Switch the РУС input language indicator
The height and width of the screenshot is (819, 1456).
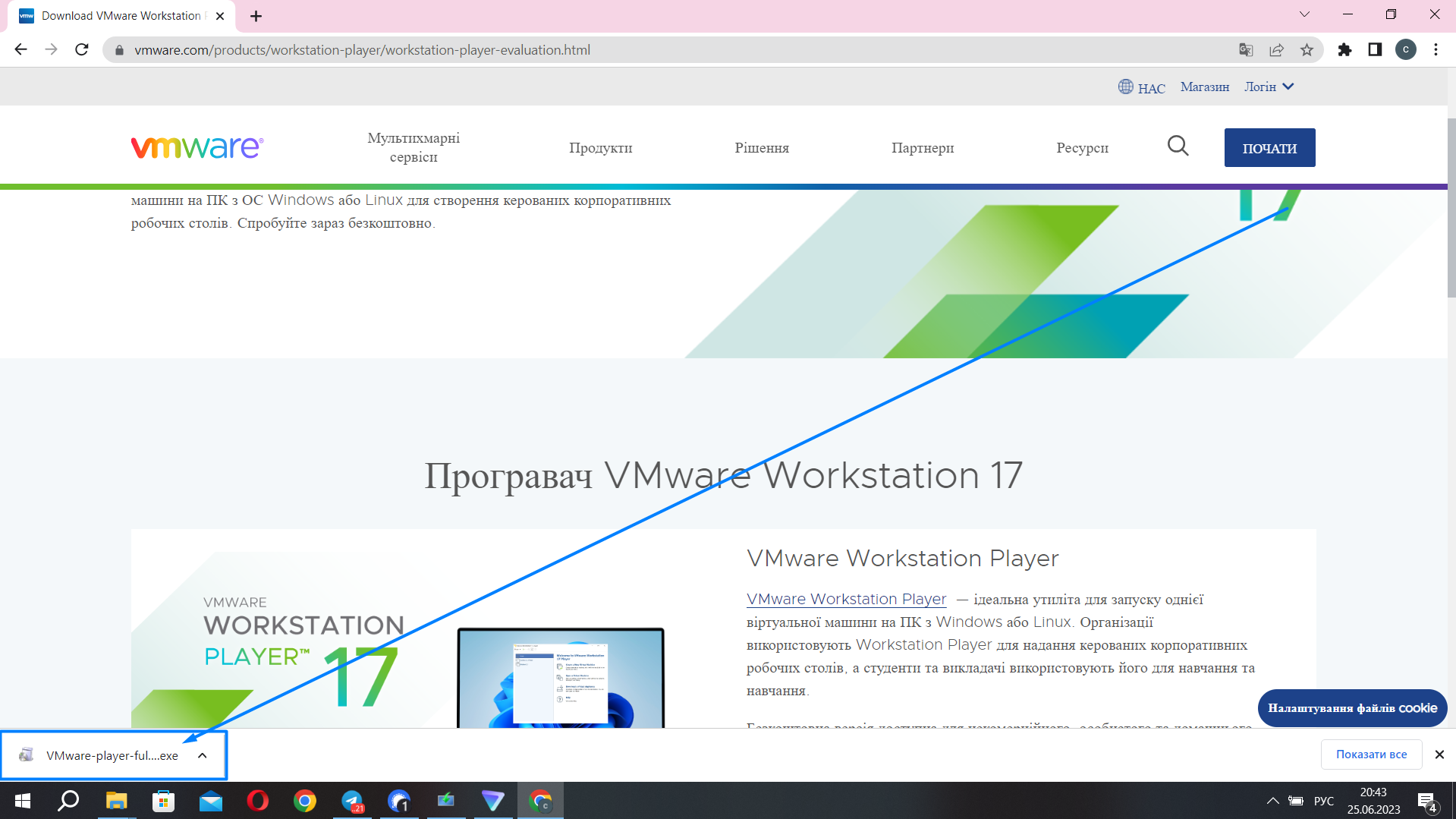[1323, 801]
